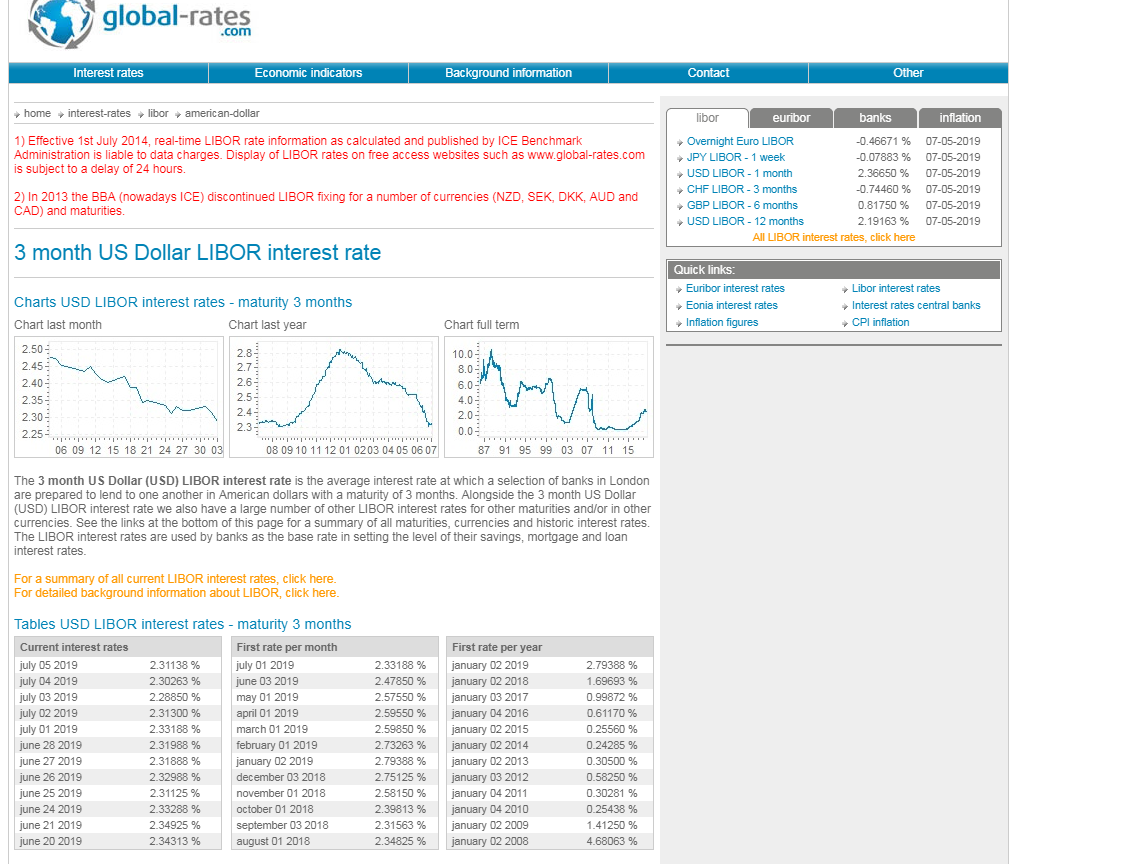Click the First rate per year header
Screen dimensions: 1129x864
[x=550, y=647]
